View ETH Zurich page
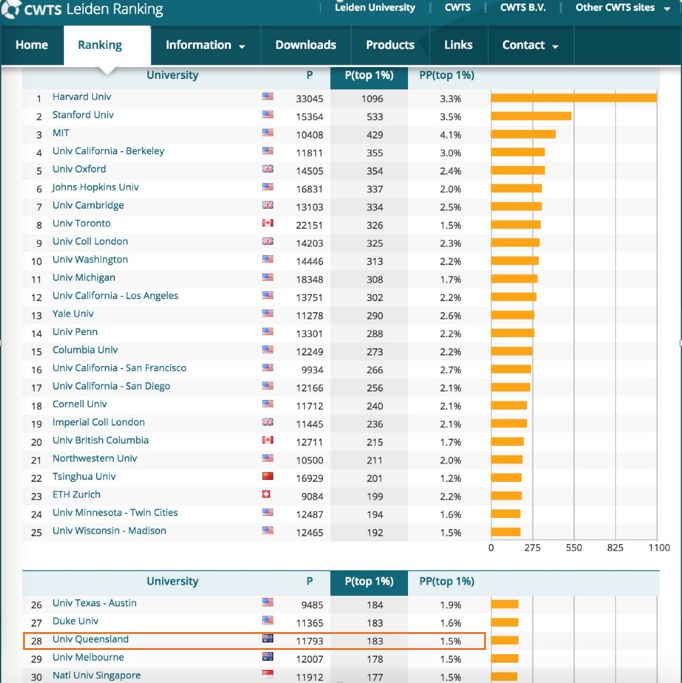This screenshot has height=683, width=682. (x=76, y=495)
